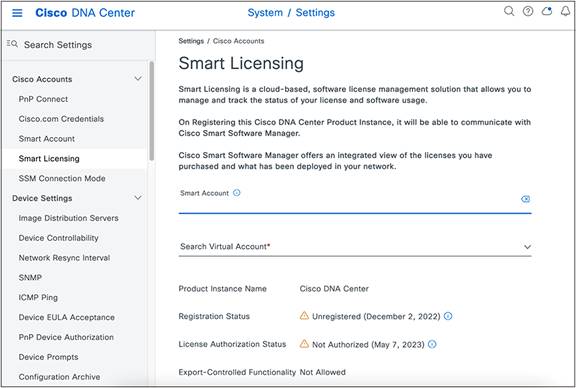Open Cisco.com Credentials settings
This screenshot has height=388, width=576.
point(61,119)
